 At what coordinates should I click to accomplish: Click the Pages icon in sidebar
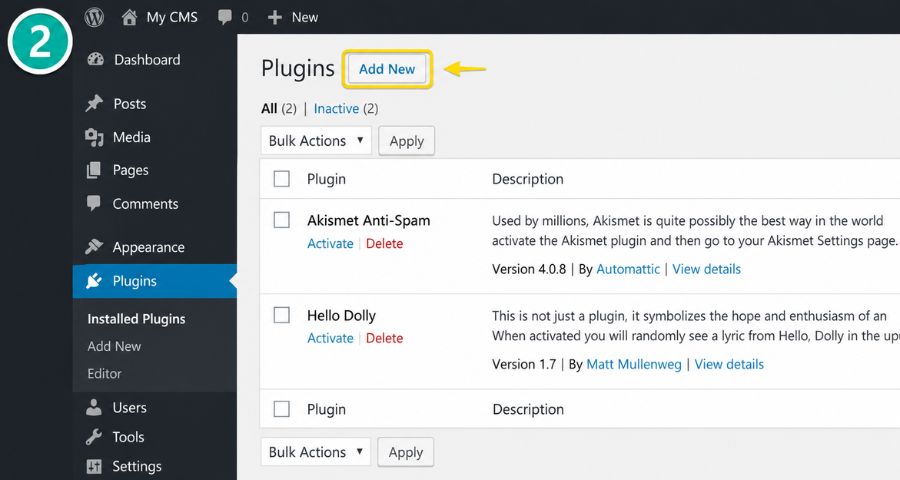94,170
